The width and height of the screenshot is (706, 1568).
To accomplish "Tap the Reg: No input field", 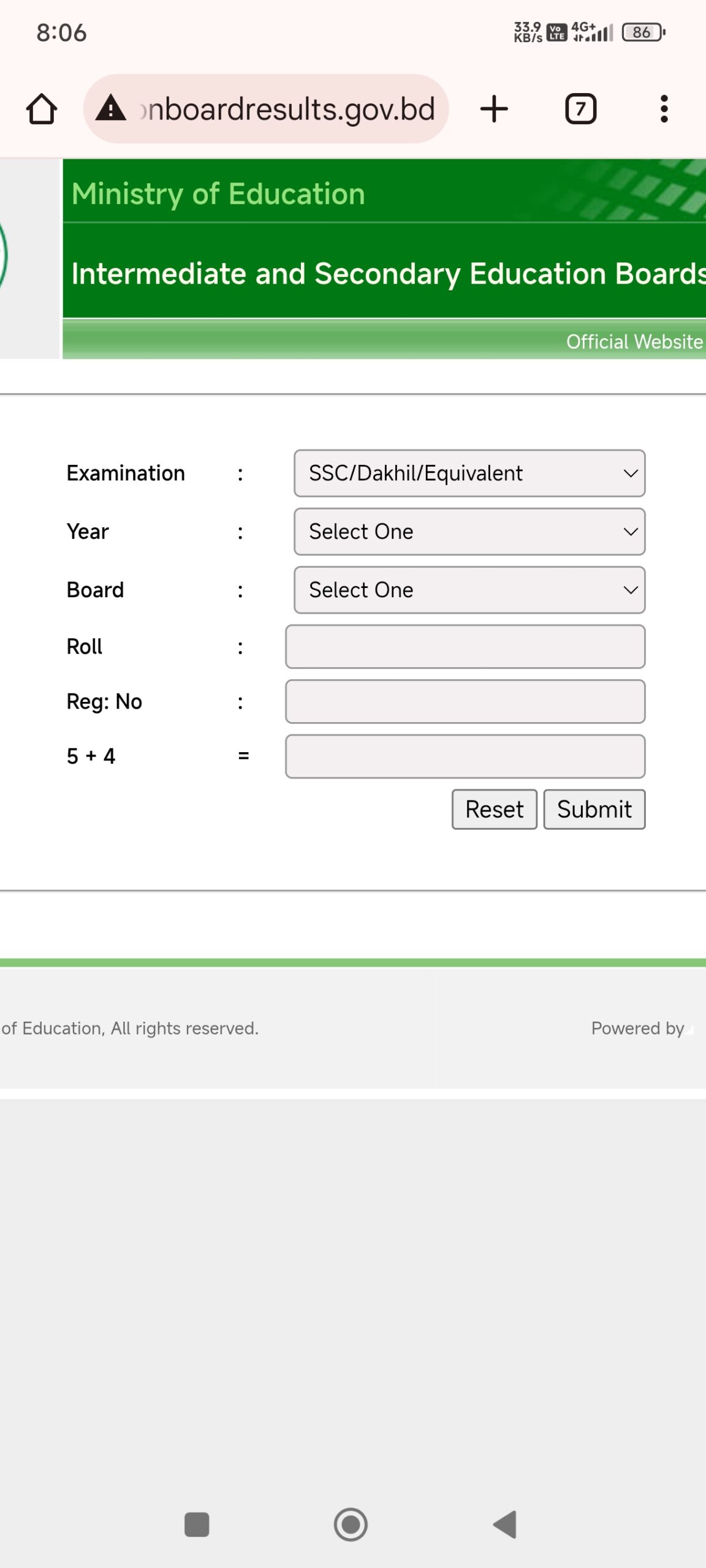I will coord(465,701).
